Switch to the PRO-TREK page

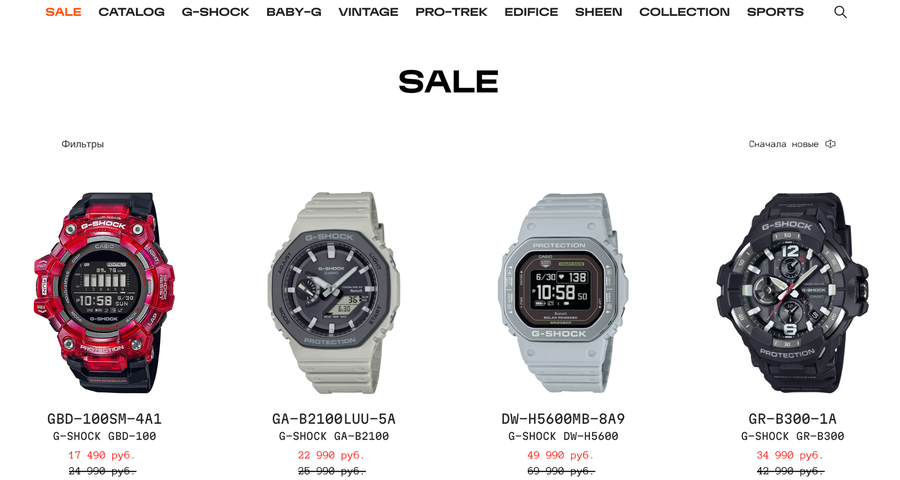click(451, 12)
